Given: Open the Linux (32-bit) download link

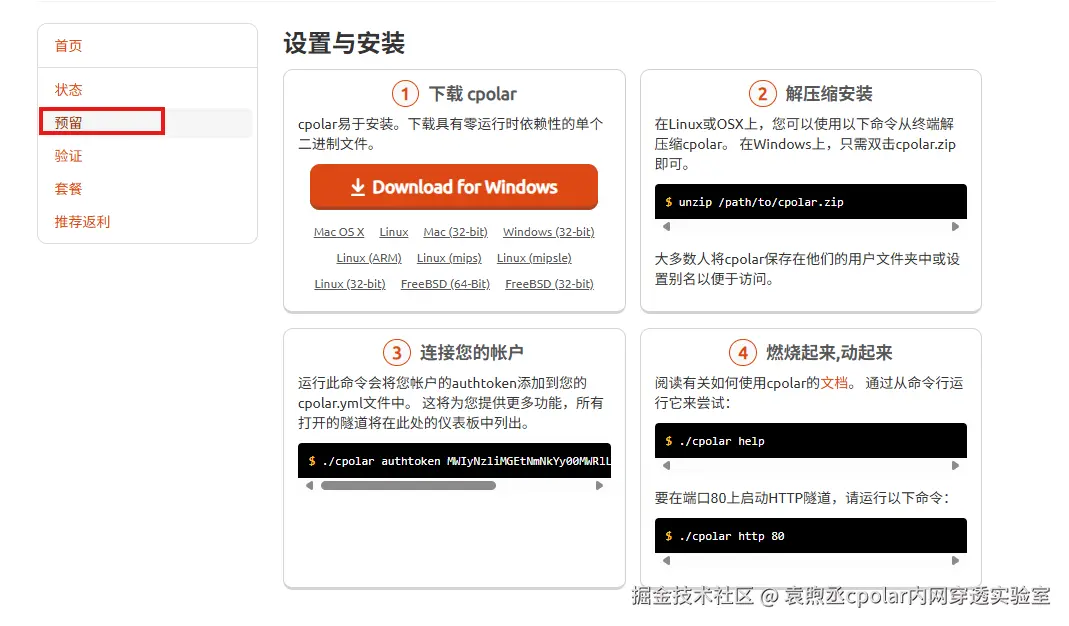Looking at the screenshot, I should click(x=350, y=284).
